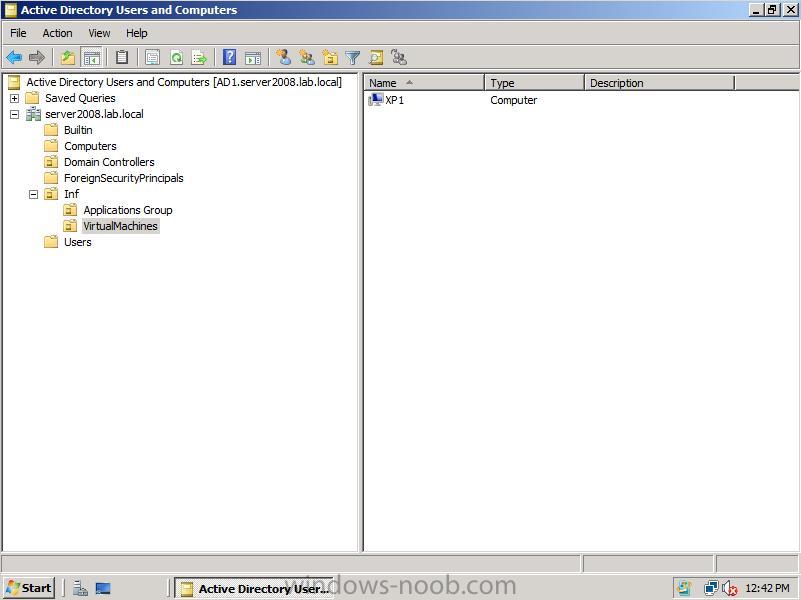This screenshot has height=600, width=801.
Task: Click the Computer type cell for XP1
Action: pyautogui.click(x=513, y=100)
